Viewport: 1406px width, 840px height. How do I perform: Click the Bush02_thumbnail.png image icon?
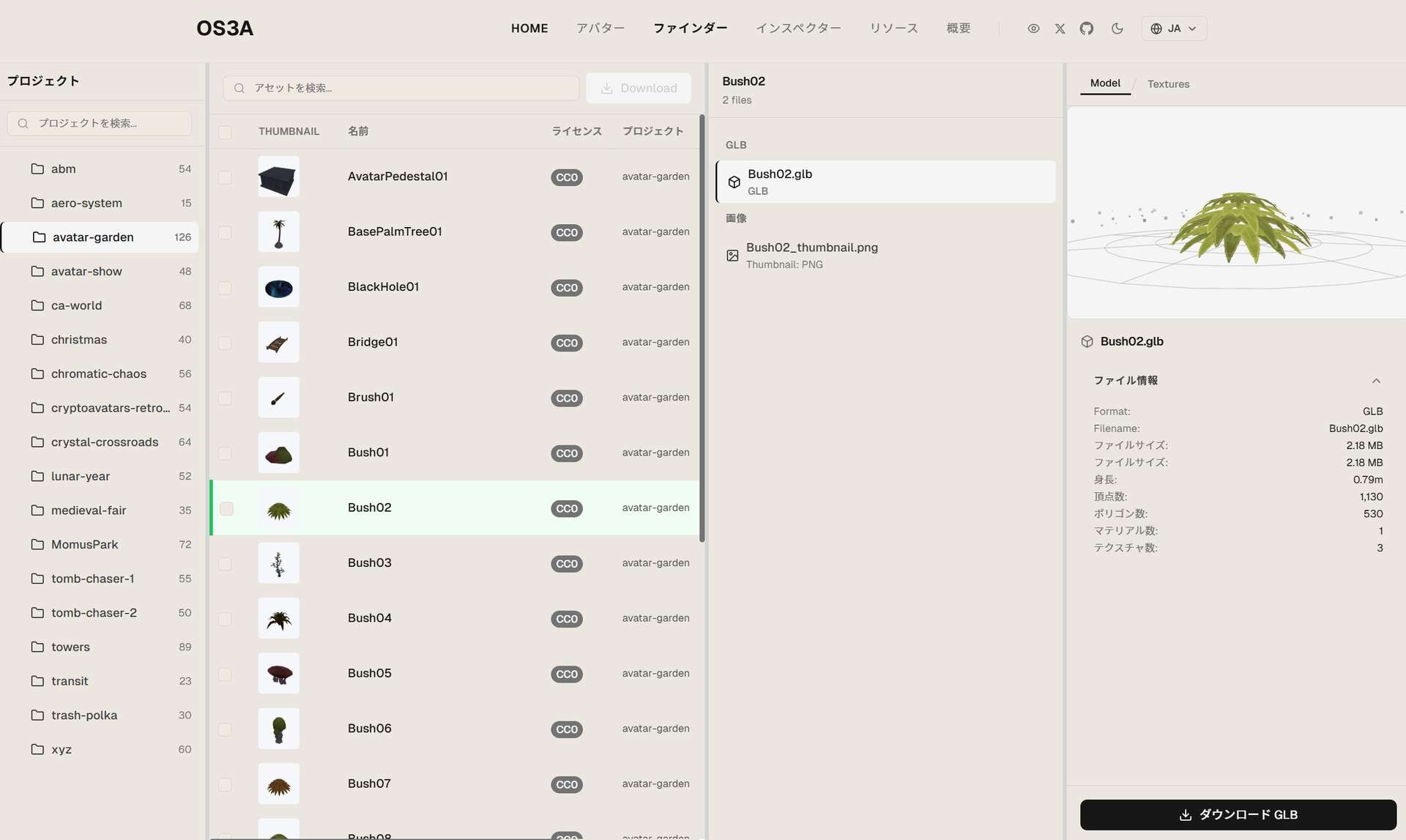[x=732, y=256]
